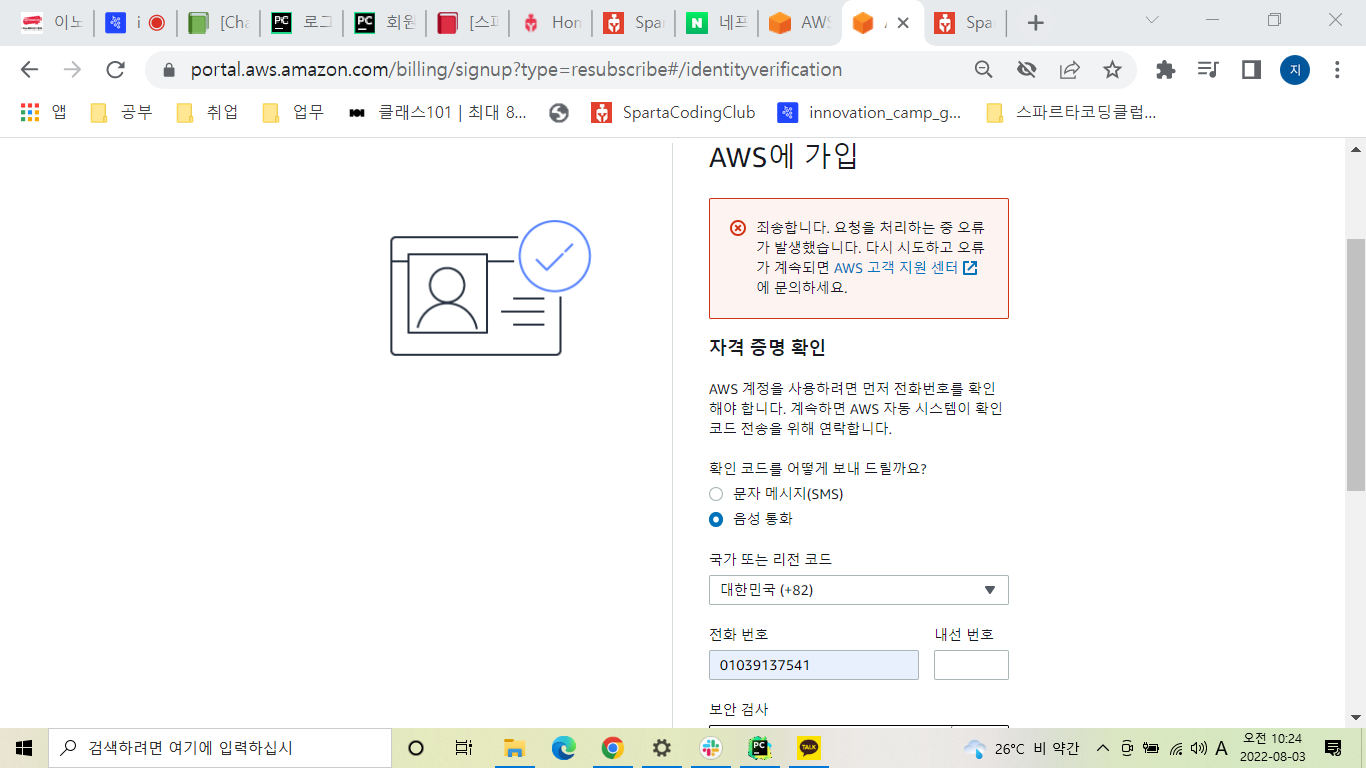Launch Microsoft Edge from taskbar
1366x768 pixels.
click(x=563, y=748)
